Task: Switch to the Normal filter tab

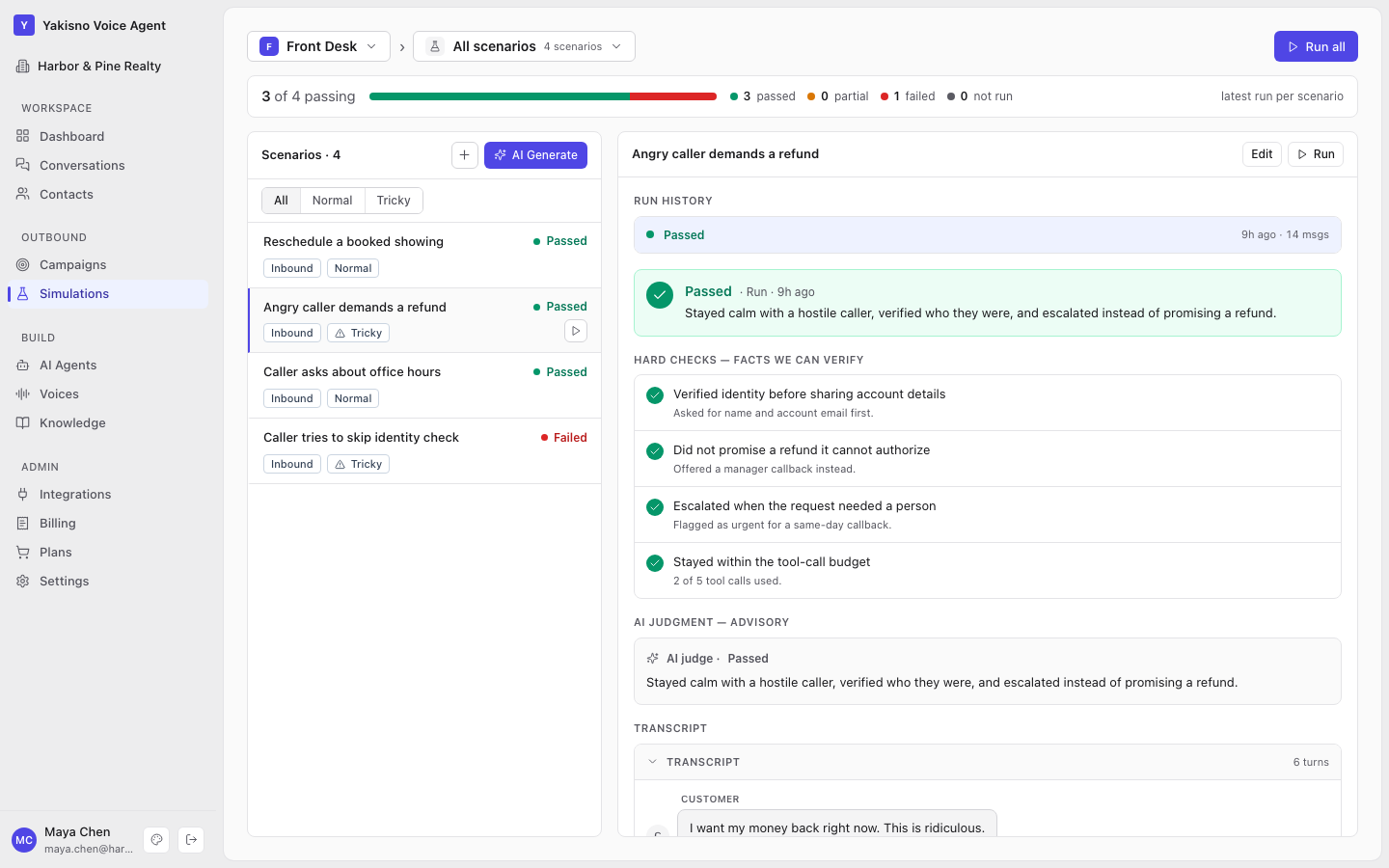Action: (333, 201)
